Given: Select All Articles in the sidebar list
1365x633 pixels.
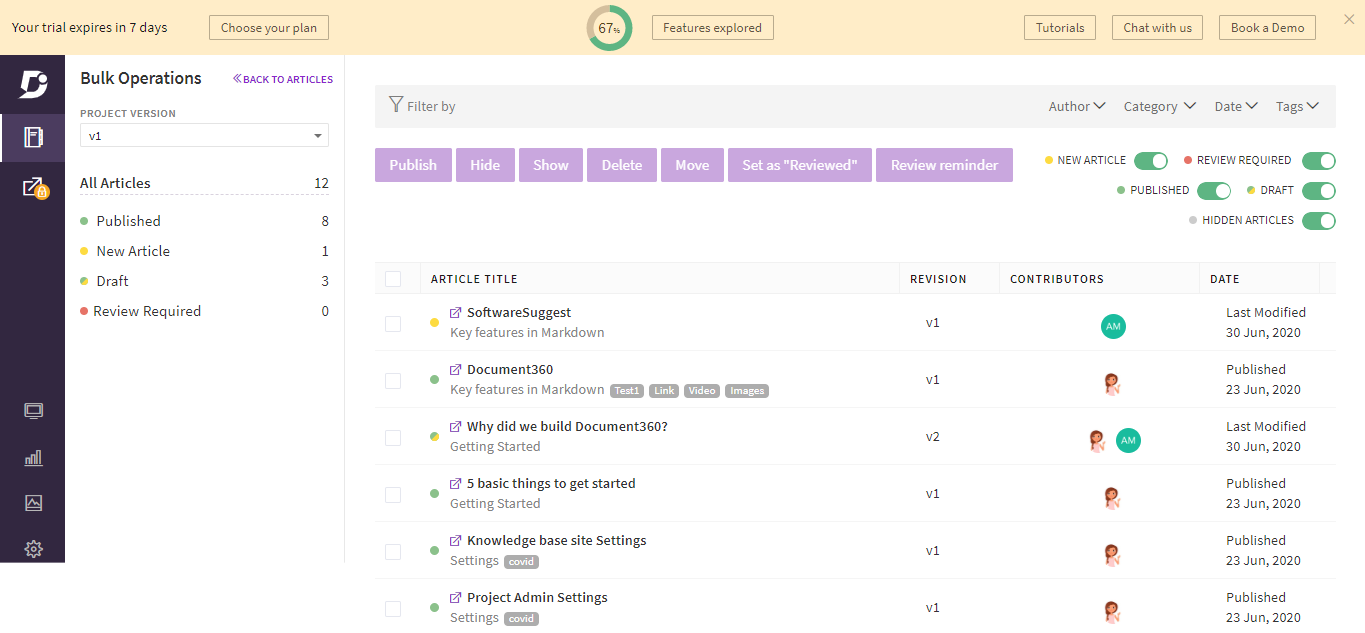Looking at the screenshot, I should coord(204,183).
